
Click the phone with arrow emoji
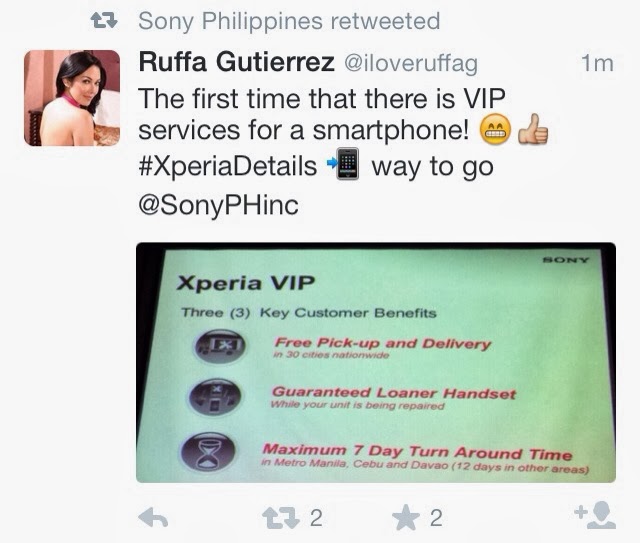tap(344, 164)
